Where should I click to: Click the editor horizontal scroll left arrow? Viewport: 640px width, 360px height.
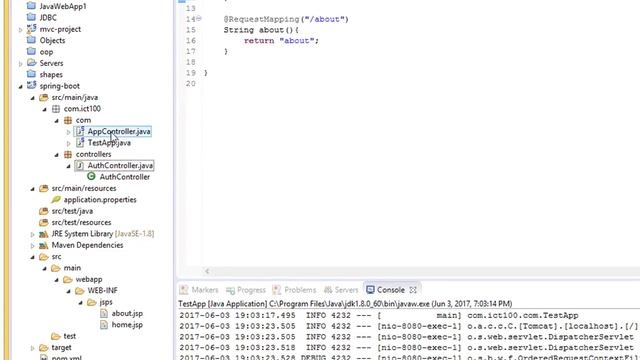(x=207, y=271)
